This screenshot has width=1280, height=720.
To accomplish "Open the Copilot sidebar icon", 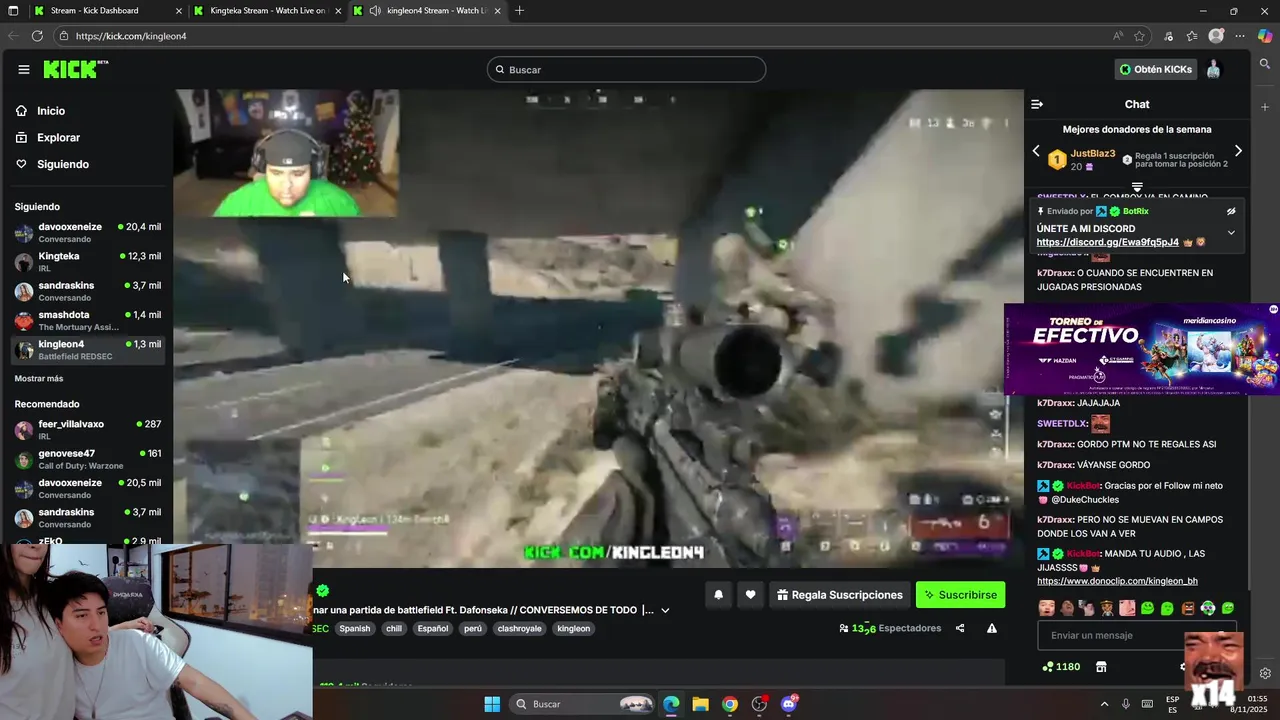I will (1265, 36).
